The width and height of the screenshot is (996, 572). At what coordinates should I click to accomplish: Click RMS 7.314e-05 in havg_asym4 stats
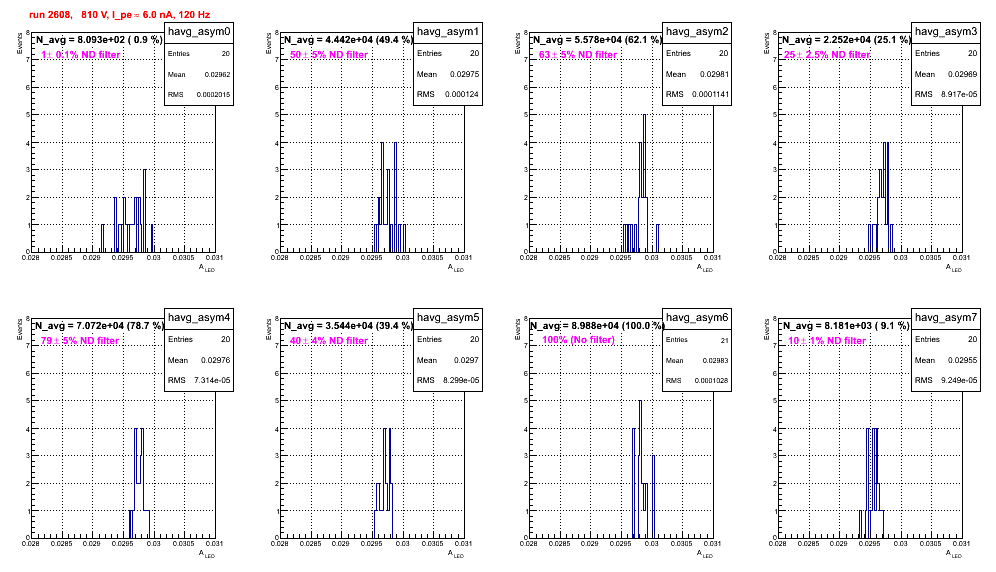pyautogui.click(x=199, y=381)
